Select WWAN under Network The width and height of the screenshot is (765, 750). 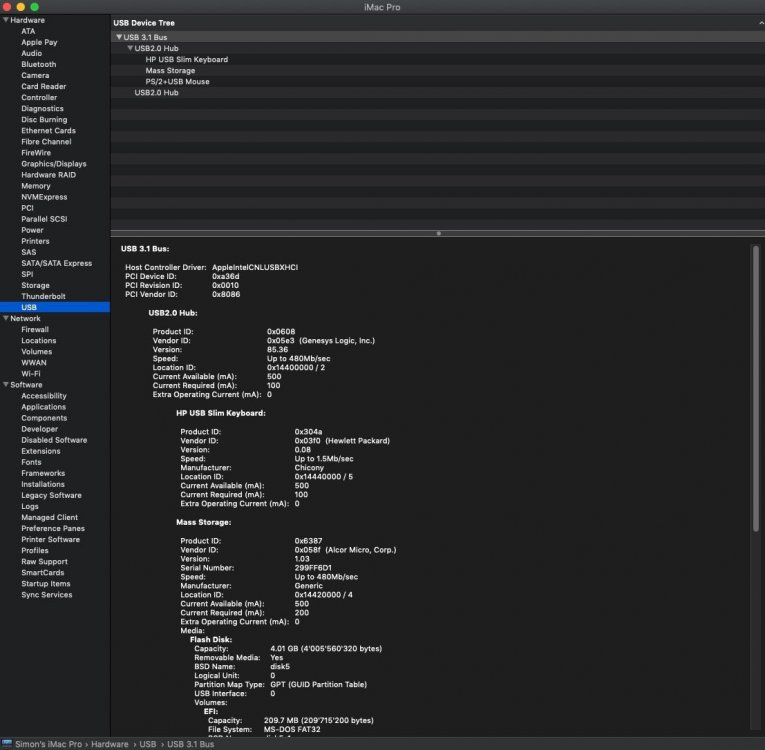(x=34, y=363)
